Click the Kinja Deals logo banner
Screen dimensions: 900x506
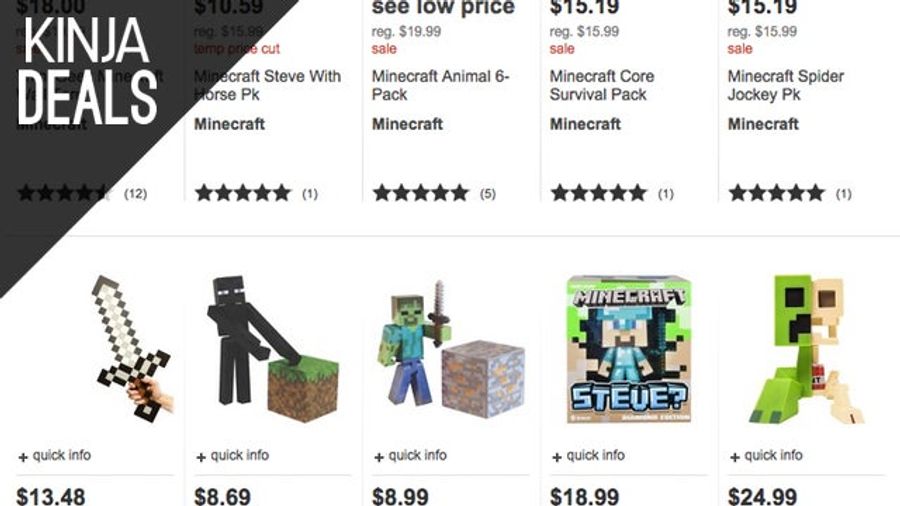click(x=88, y=71)
